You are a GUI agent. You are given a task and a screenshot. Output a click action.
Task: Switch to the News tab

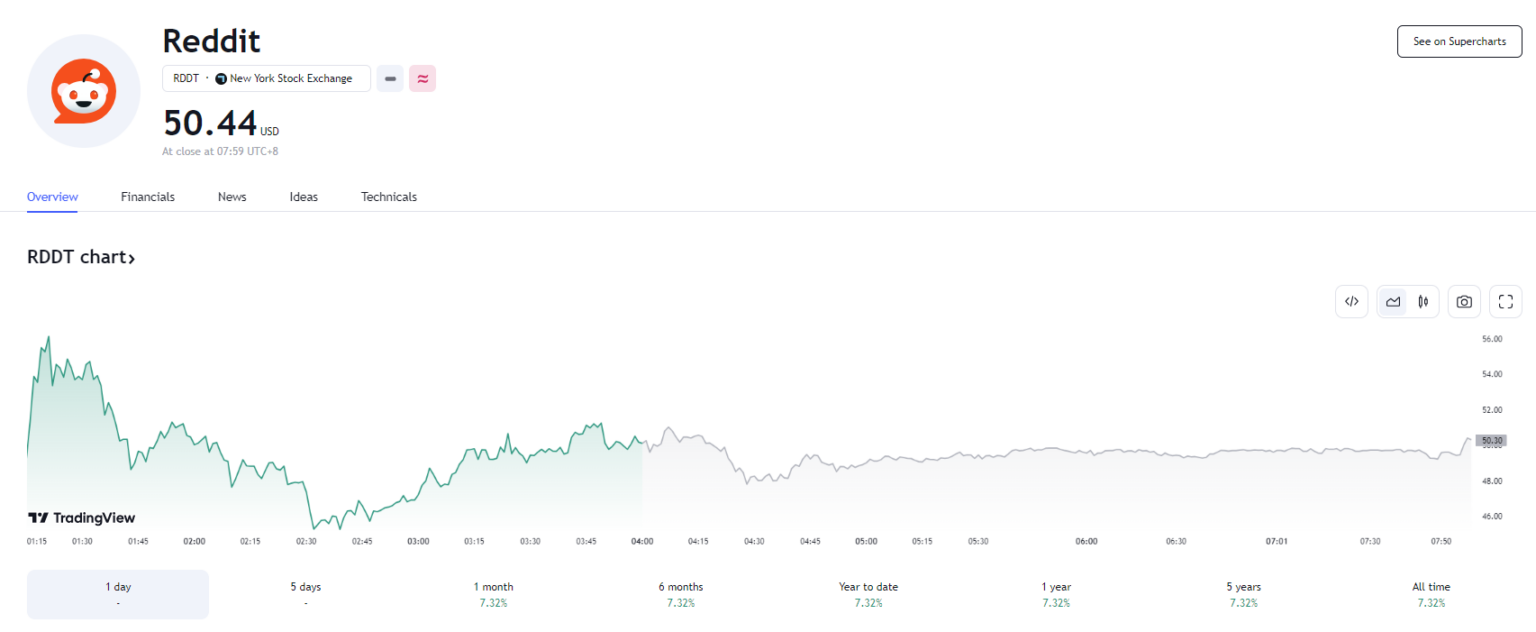coord(232,197)
